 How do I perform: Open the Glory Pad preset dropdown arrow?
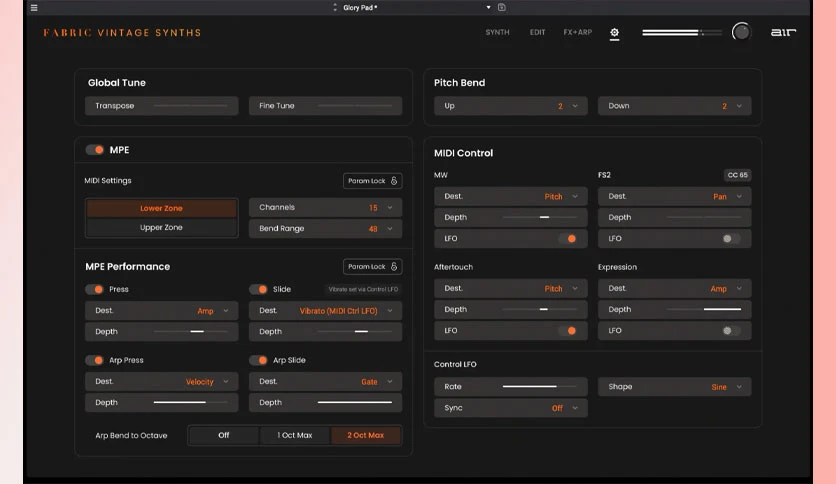click(x=488, y=7)
